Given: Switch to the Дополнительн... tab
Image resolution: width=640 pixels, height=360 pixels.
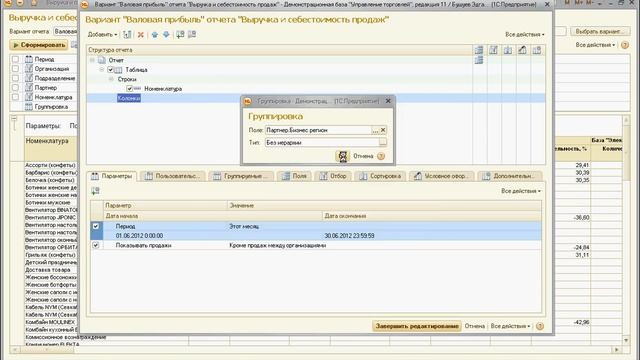Looking at the screenshot, I should pos(509,176).
